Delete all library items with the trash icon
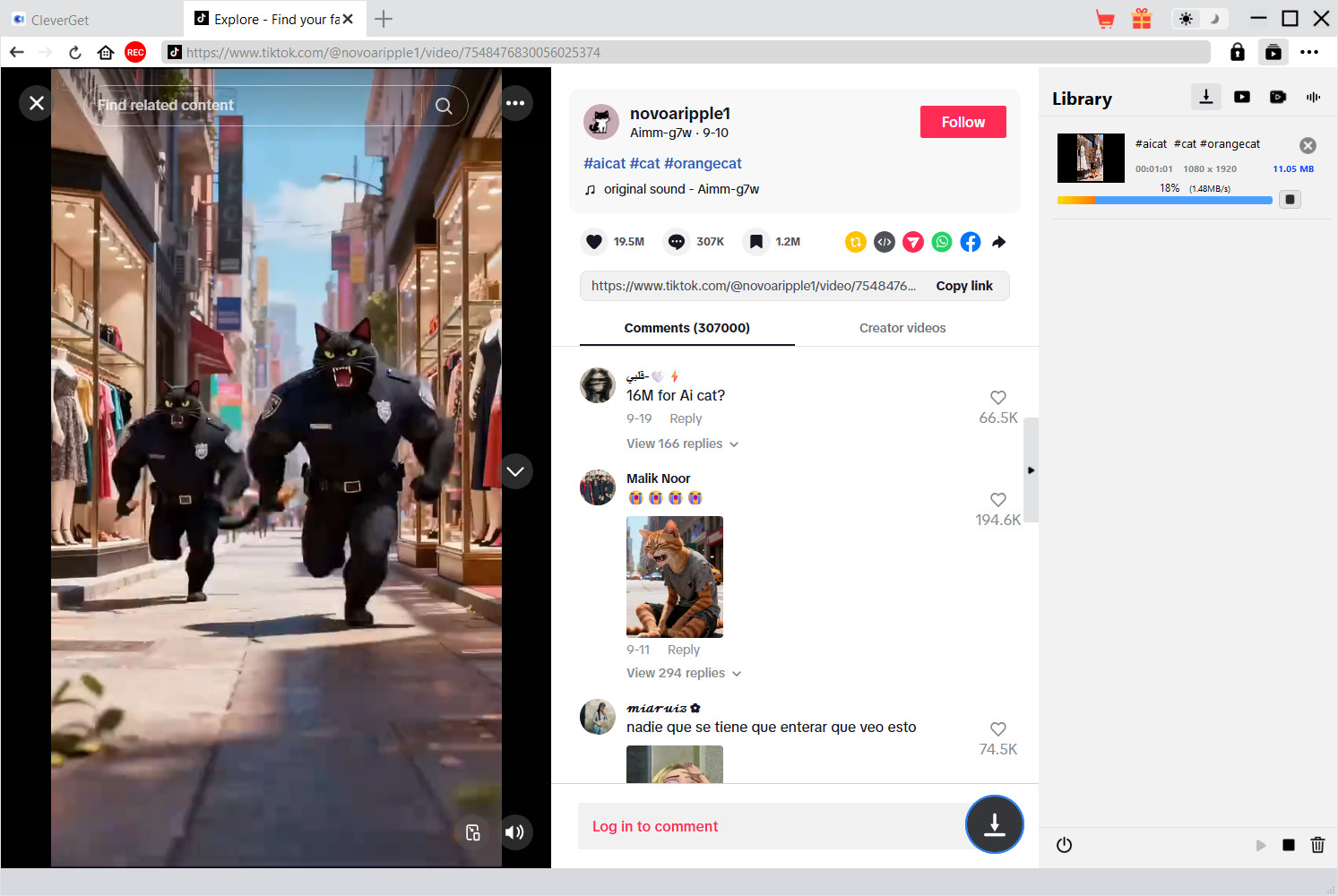The width and height of the screenshot is (1338, 896). pos(1317,844)
